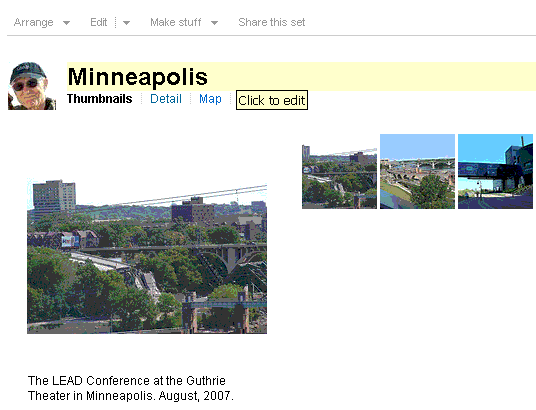Open the Map view link

(x=210, y=99)
